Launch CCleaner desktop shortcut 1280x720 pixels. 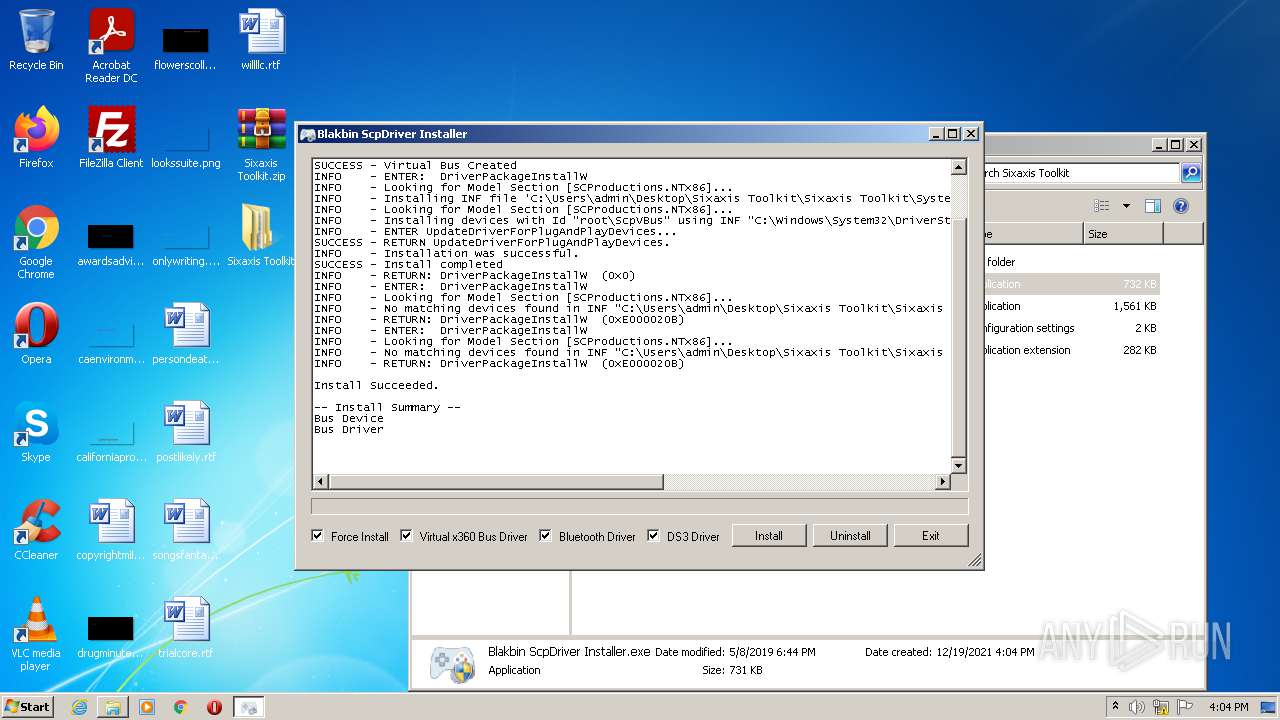pyautogui.click(x=36, y=530)
